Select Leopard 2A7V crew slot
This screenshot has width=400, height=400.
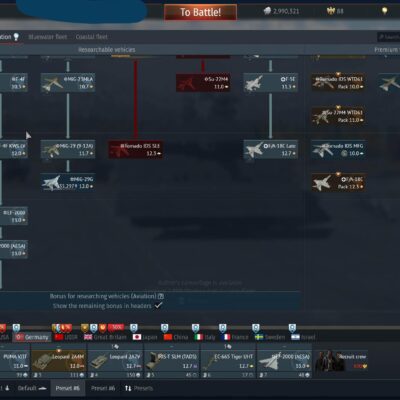115,362
